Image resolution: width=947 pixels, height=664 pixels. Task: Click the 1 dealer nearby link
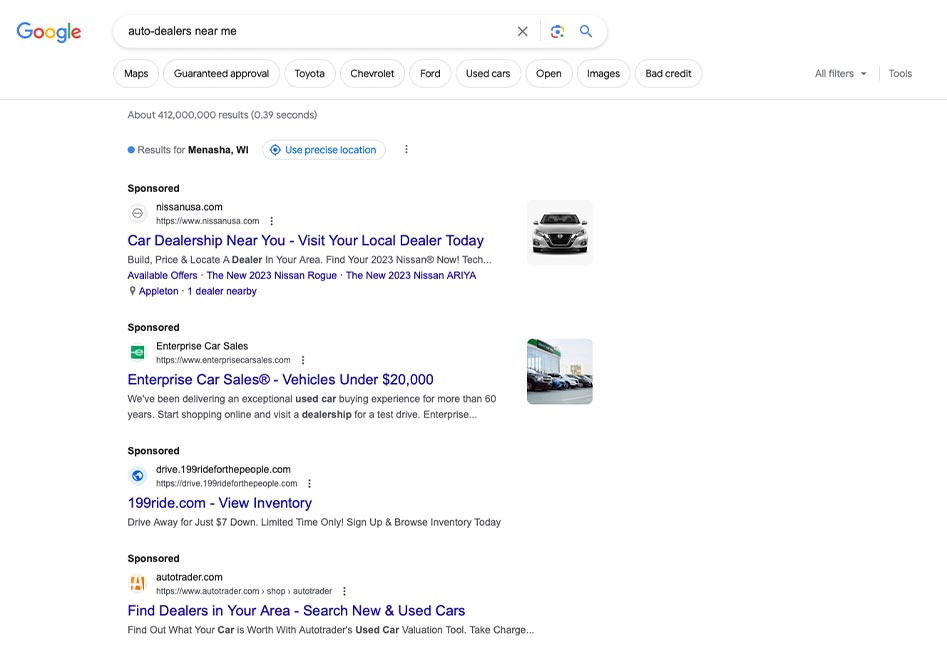point(222,291)
